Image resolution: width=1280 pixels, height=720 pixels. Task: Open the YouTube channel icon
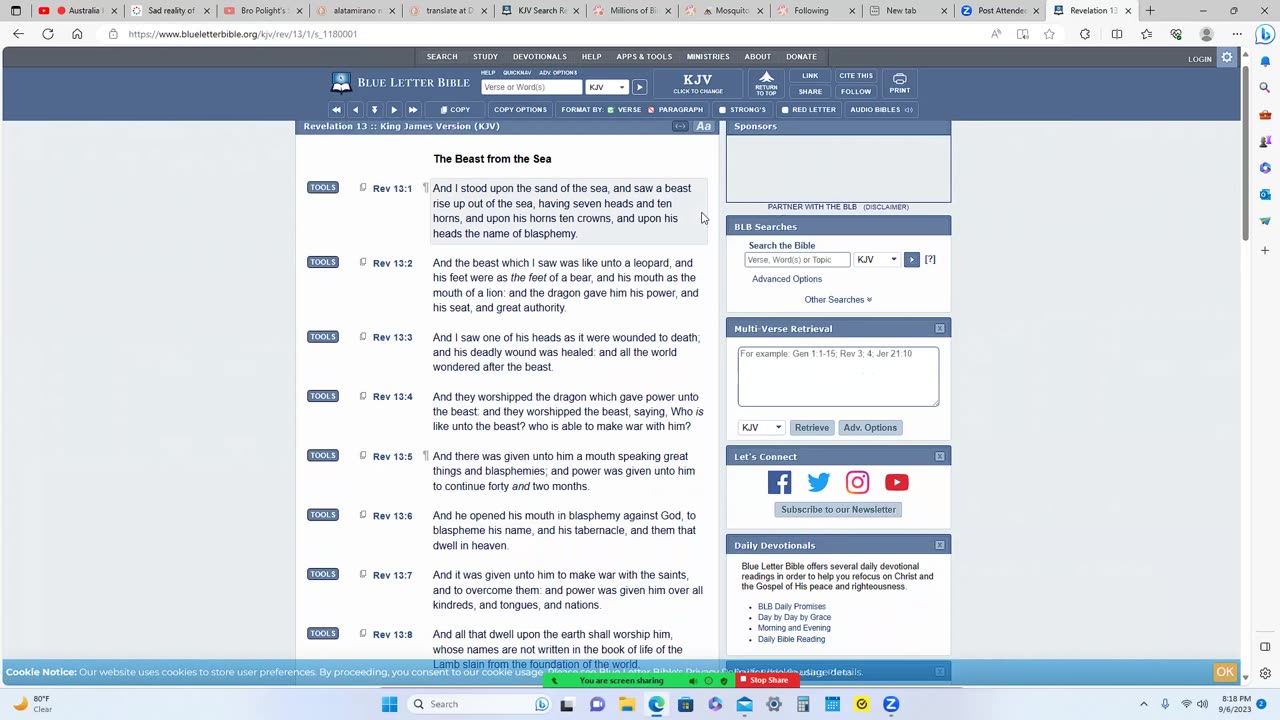pyautogui.click(x=896, y=482)
